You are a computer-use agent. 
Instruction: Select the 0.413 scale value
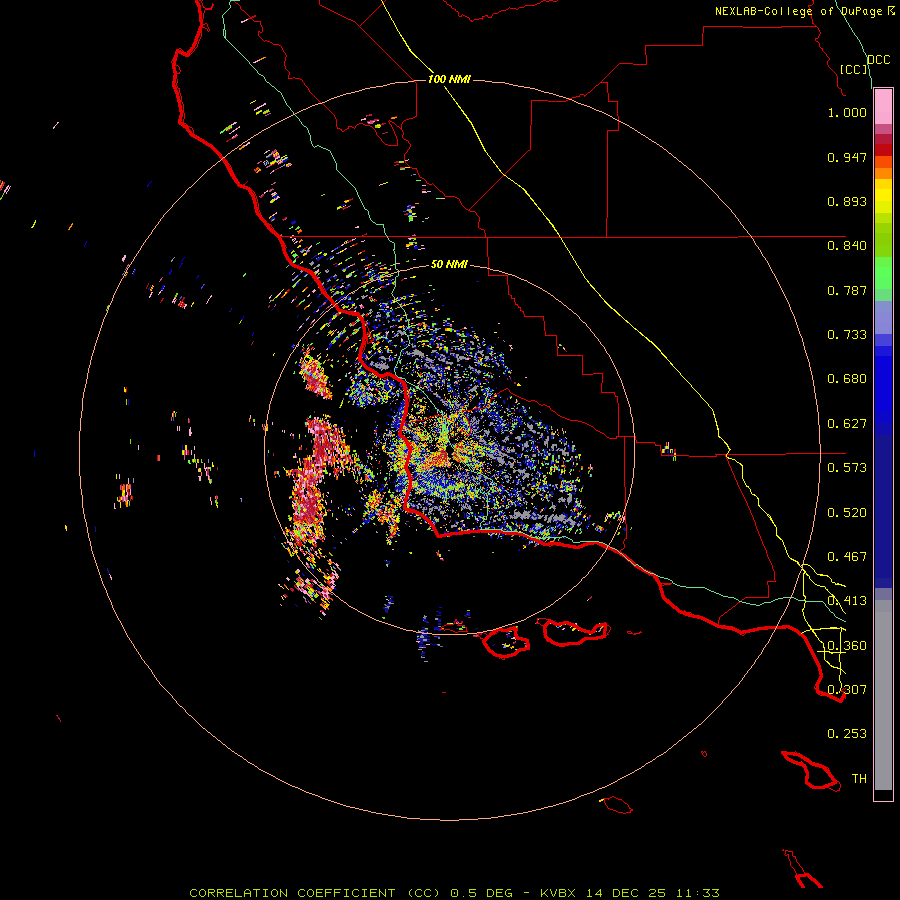click(x=847, y=601)
